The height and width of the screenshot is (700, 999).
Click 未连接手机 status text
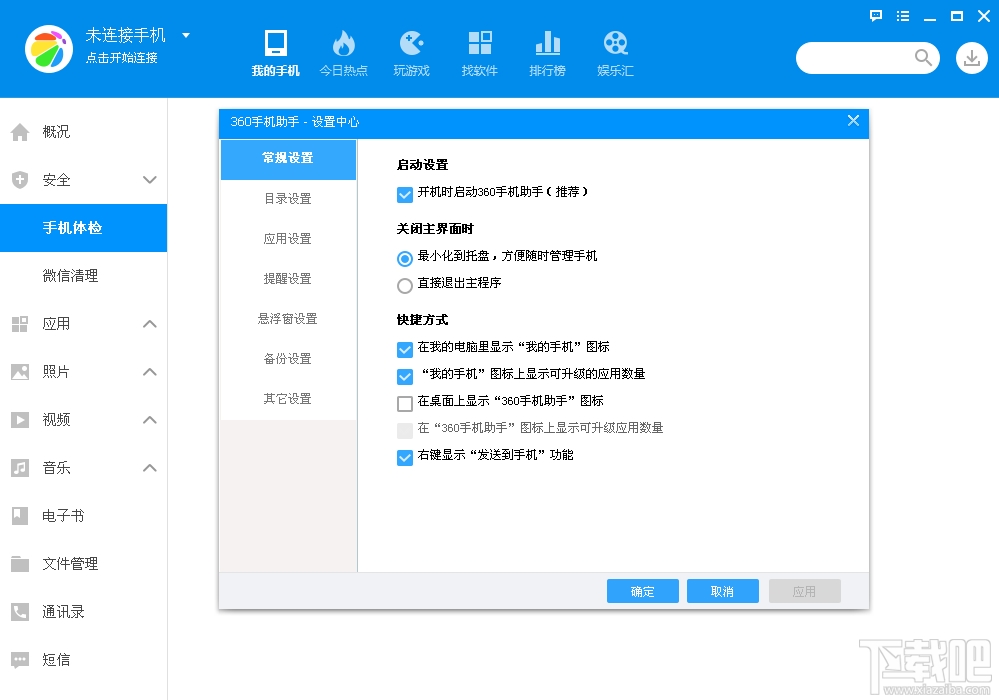coord(126,35)
